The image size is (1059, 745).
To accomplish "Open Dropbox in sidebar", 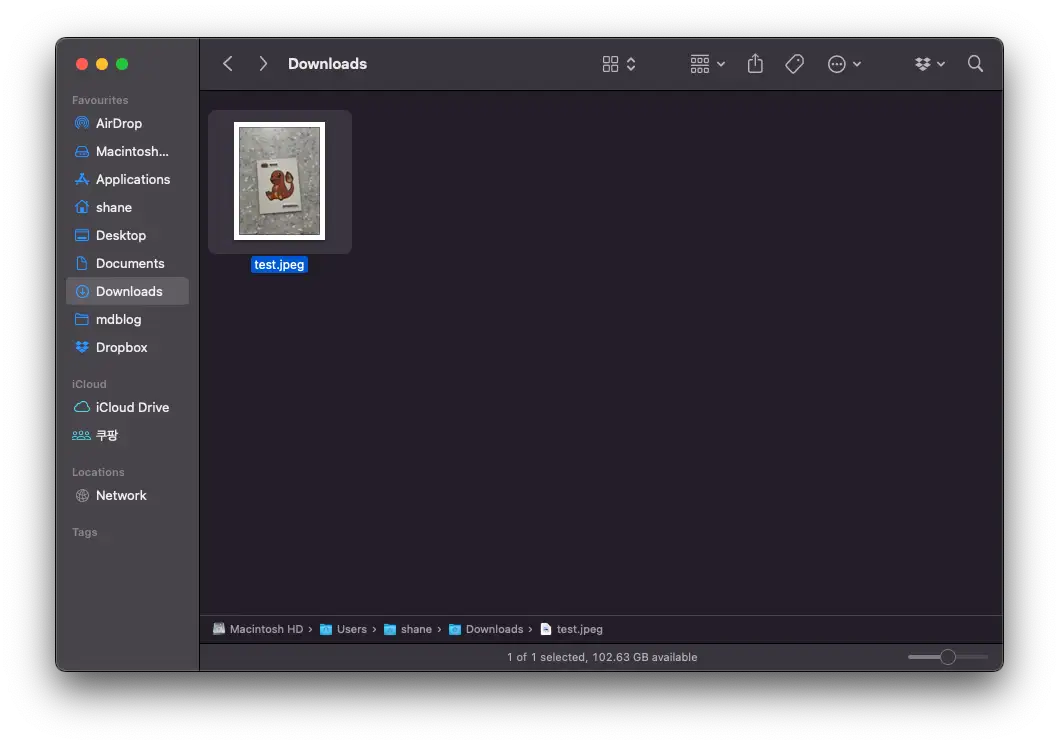I will [127, 347].
